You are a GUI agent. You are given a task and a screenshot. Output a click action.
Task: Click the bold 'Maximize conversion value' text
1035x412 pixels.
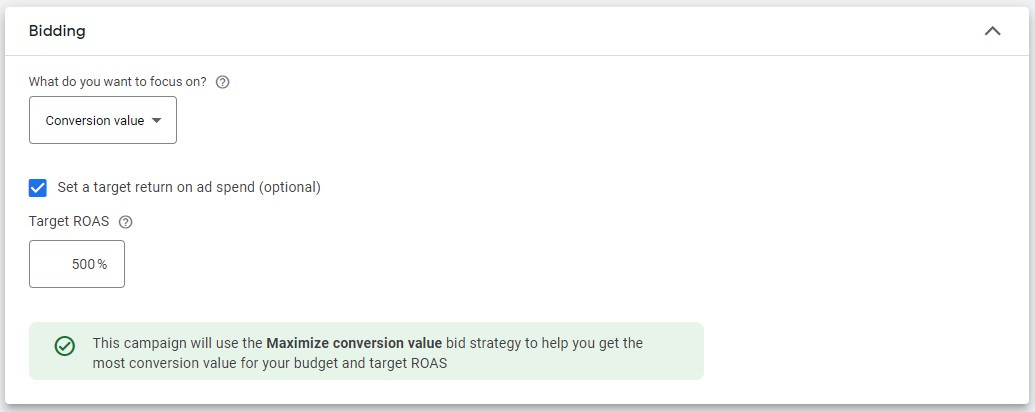pos(354,343)
